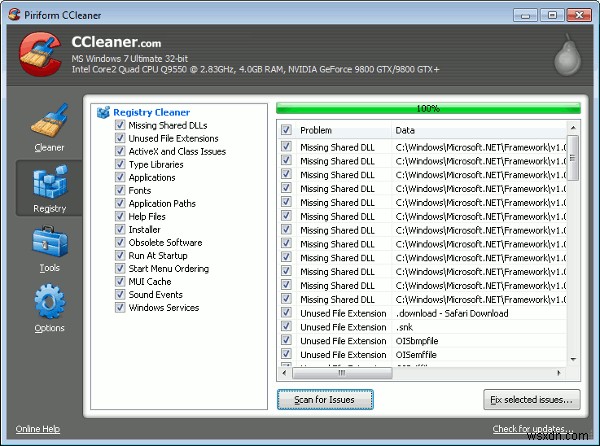
Task: Open the Cleaner section brush icon
Action: (x=50, y=120)
